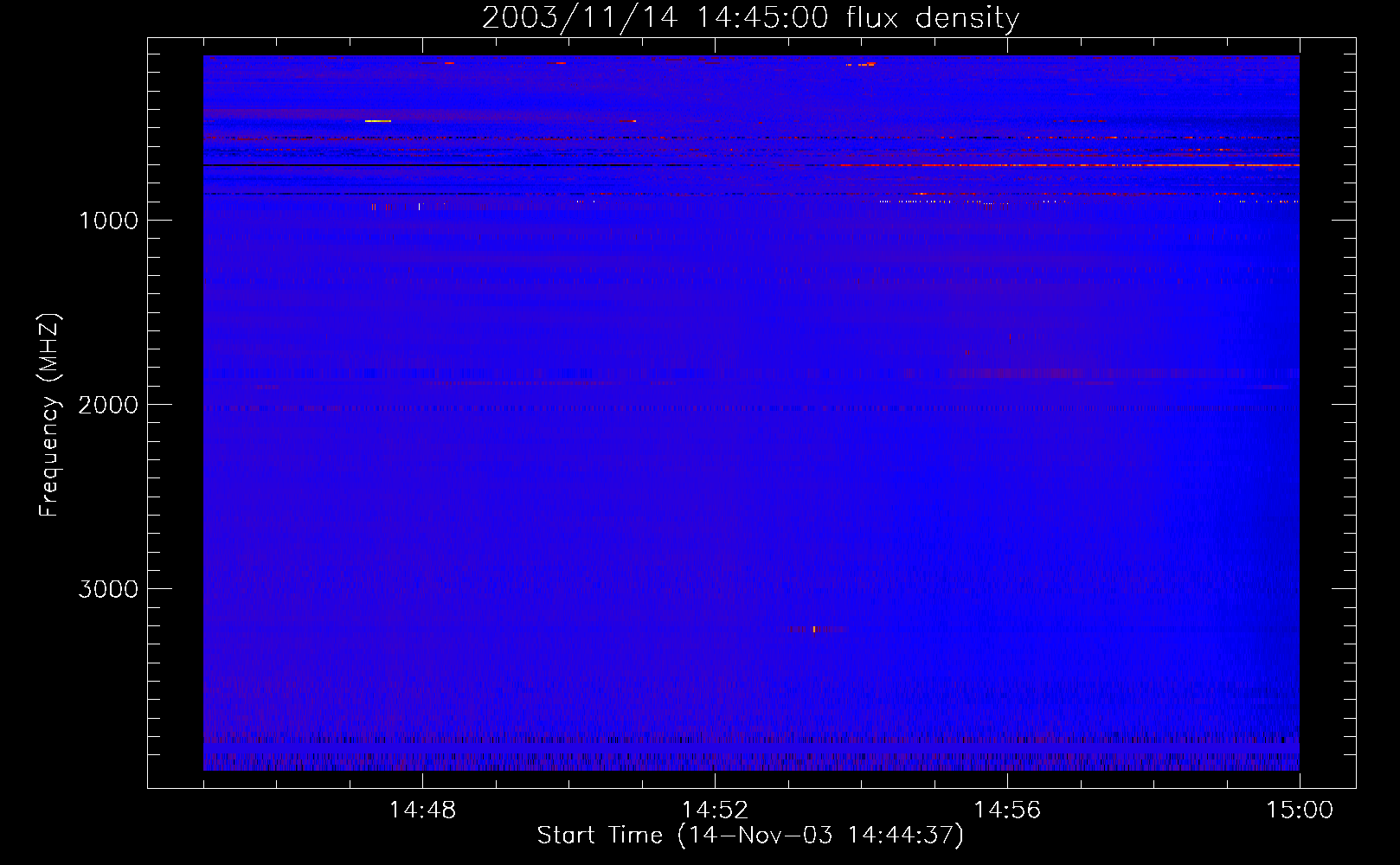Viewport: 1400px width, 865px height.
Task: Click the 14:48 time tick label
Action: pyautogui.click(x=422, y=811)
